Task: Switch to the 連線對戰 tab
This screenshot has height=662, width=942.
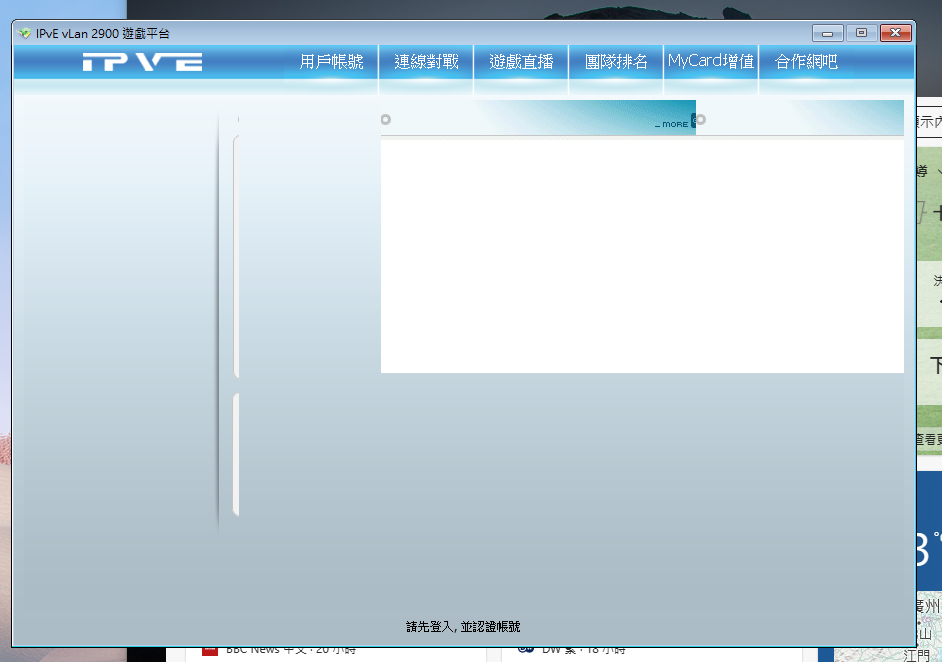Action: tap(426, 62)
